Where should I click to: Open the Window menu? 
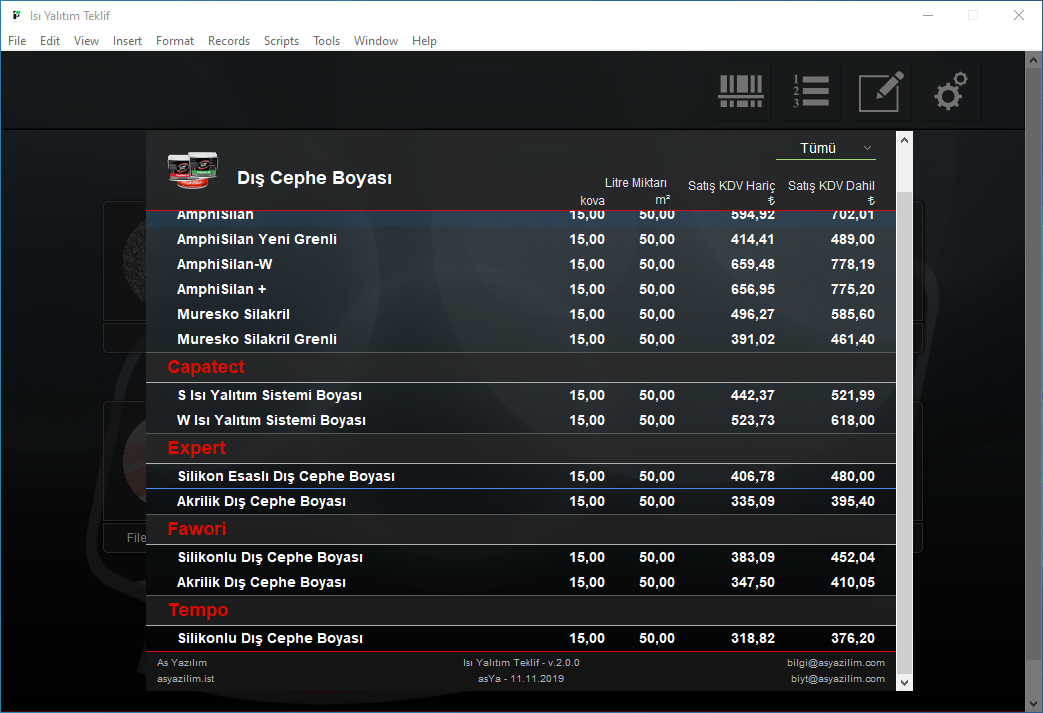click(376, 41)
